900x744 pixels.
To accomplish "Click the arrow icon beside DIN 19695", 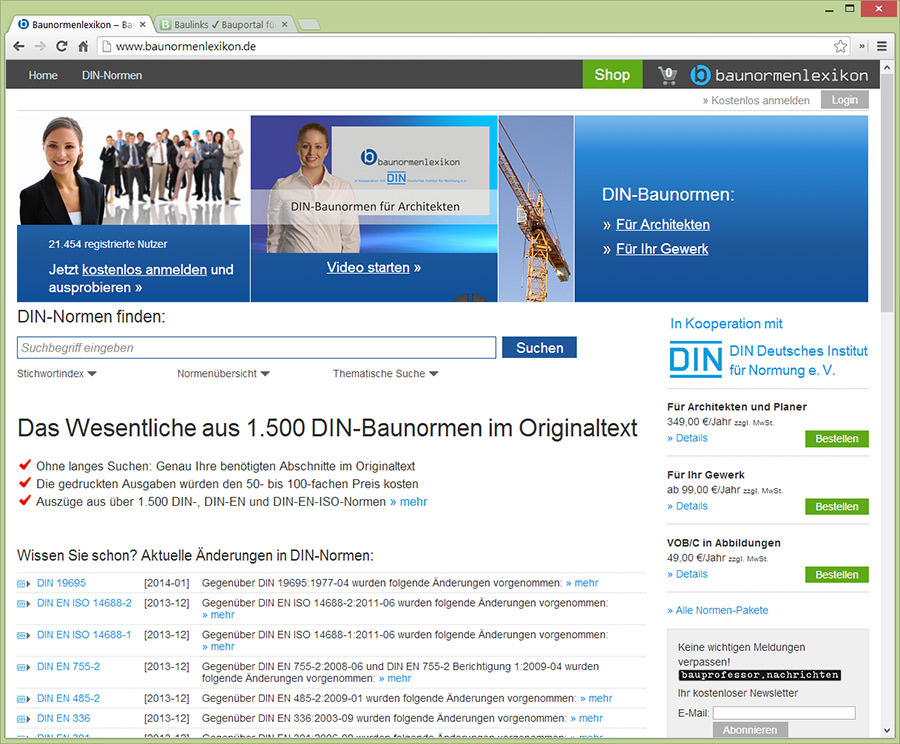I will [23, 584].
